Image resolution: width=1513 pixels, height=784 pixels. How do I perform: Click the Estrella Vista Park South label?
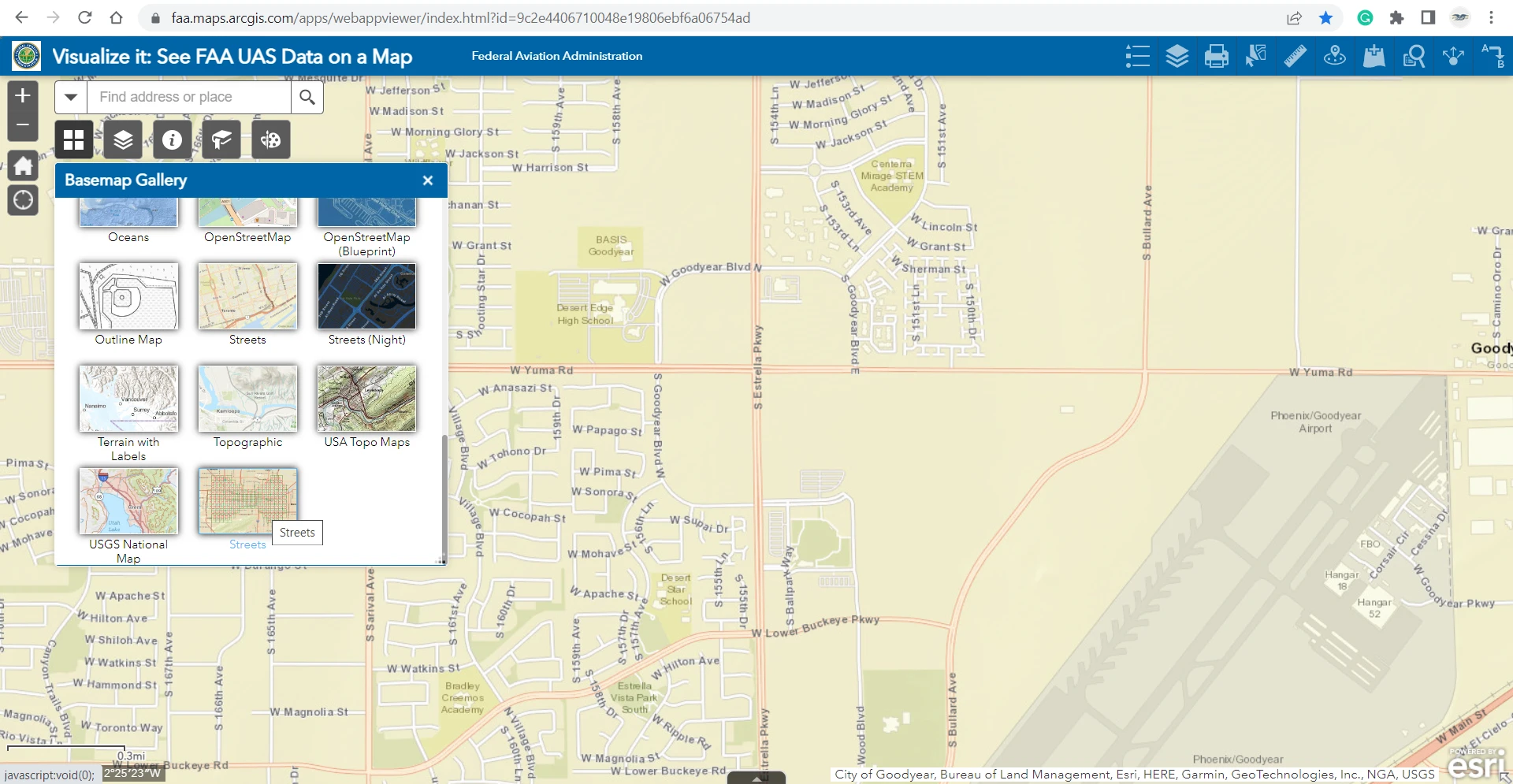(634, 697)
